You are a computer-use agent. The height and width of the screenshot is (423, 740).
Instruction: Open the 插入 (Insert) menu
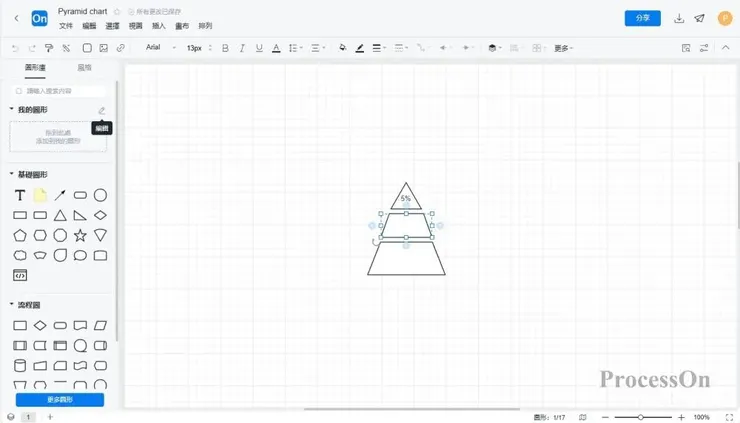pyautogui.click(x=159, y=26)
